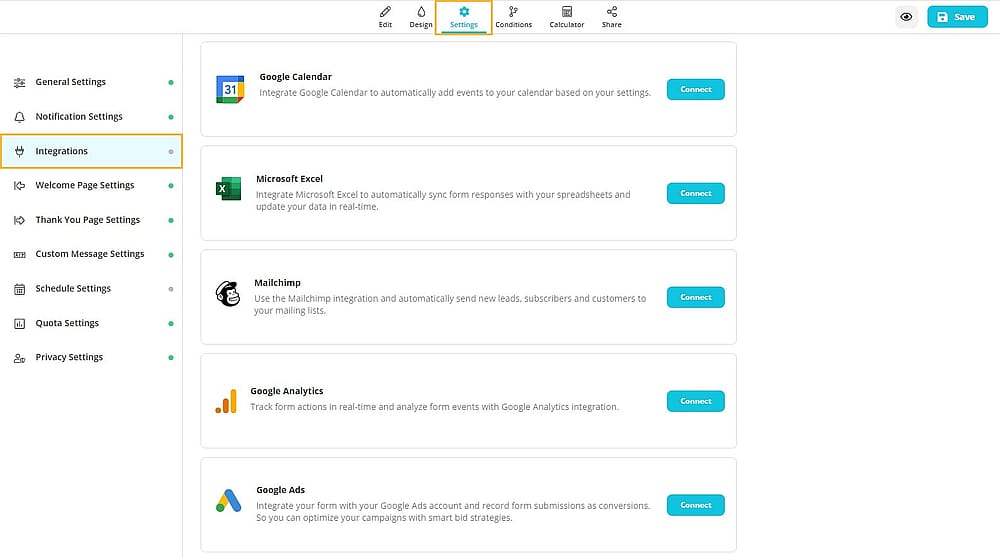Viewport: 1000px width, 558px height.
Task: Open the Calculator tab
Action: pos(566,17)
